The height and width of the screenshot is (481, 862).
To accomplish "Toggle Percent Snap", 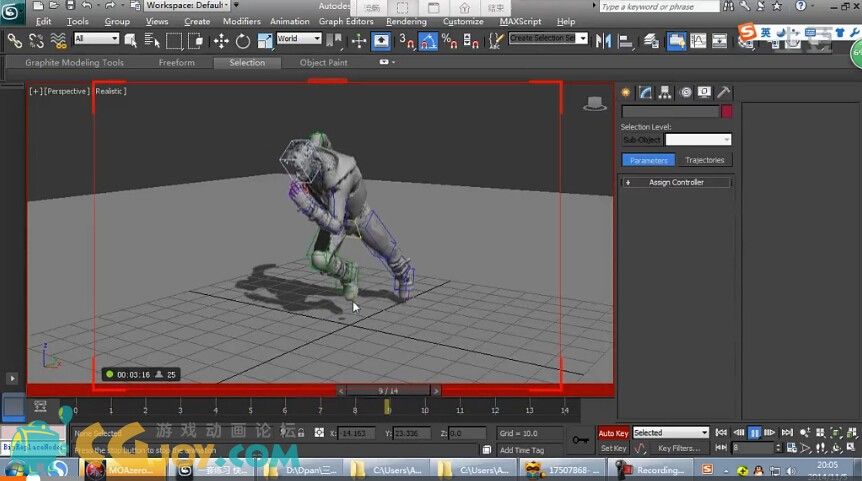I will (450, 41).
